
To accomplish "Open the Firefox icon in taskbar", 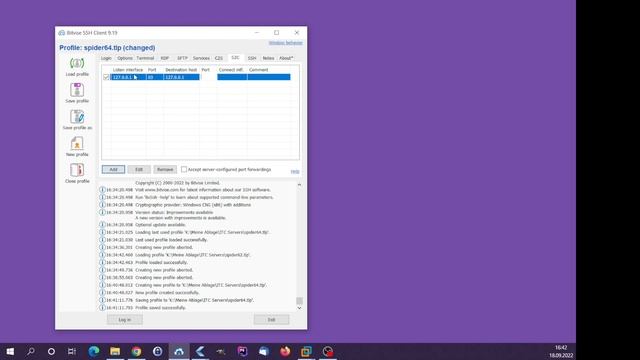I will [x=285, y=351].
